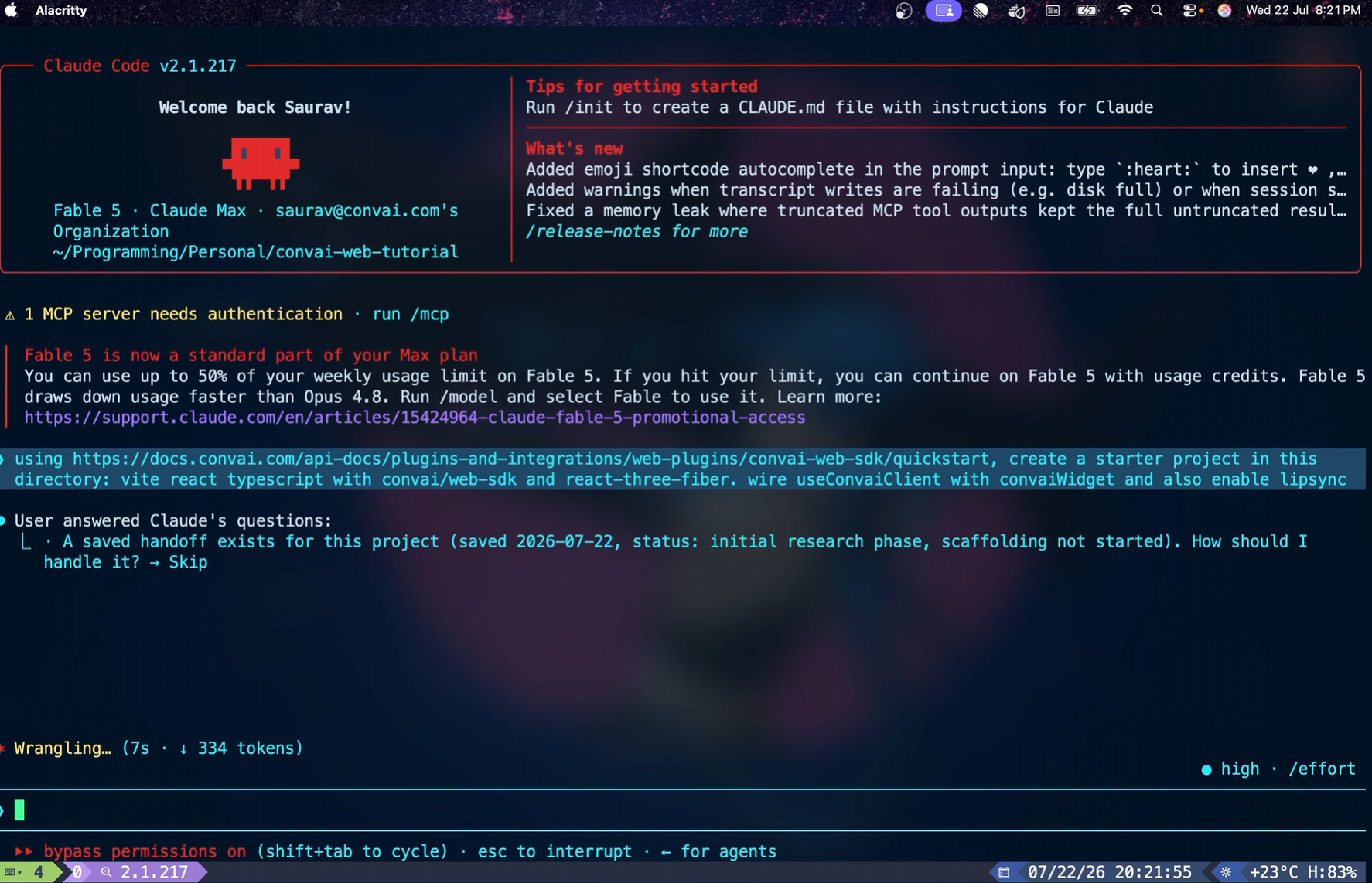Click the 'Added warnings when transcript writes' line

(x=937, y=189)
